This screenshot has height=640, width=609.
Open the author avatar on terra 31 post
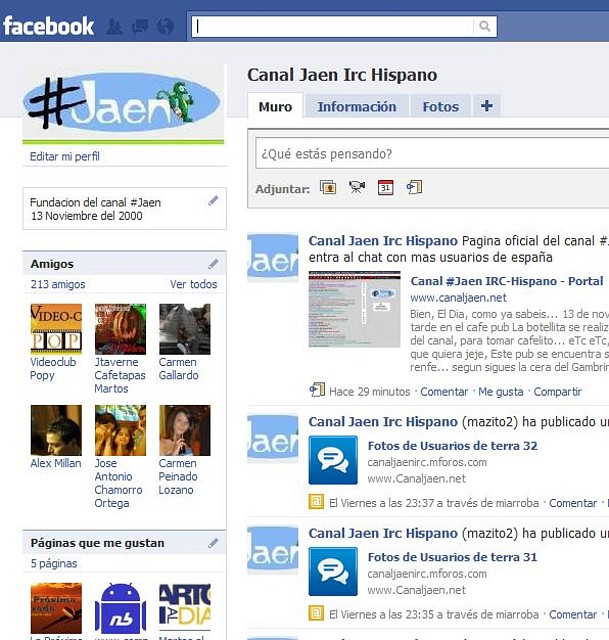273,550
